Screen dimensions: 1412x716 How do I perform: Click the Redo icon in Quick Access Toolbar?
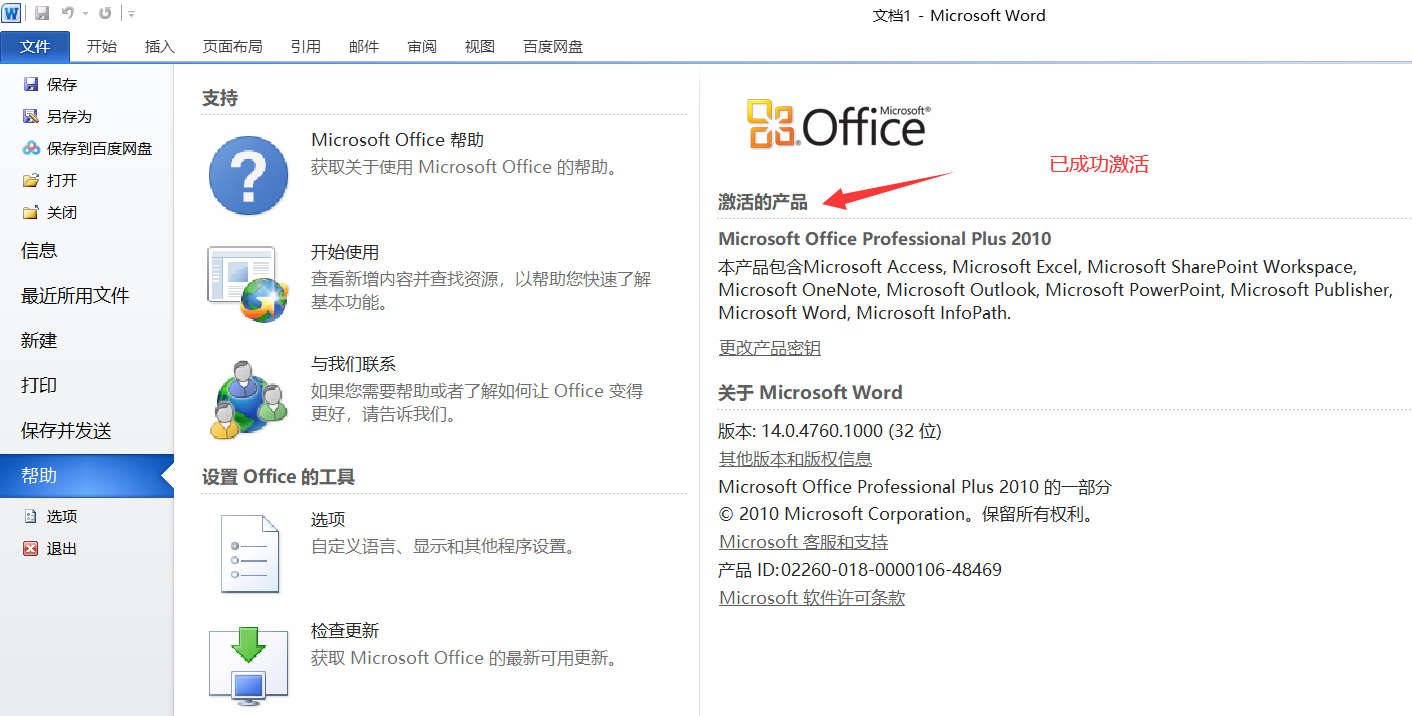[105, 13]
